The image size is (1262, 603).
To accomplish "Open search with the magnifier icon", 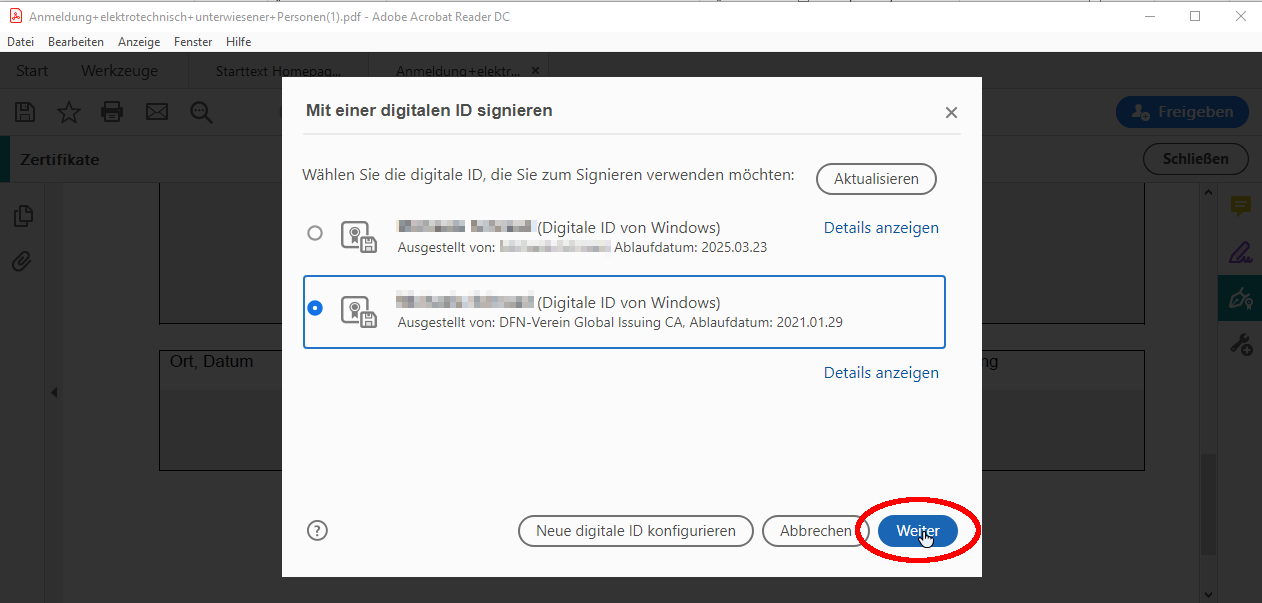I will (x=201, y=112).
